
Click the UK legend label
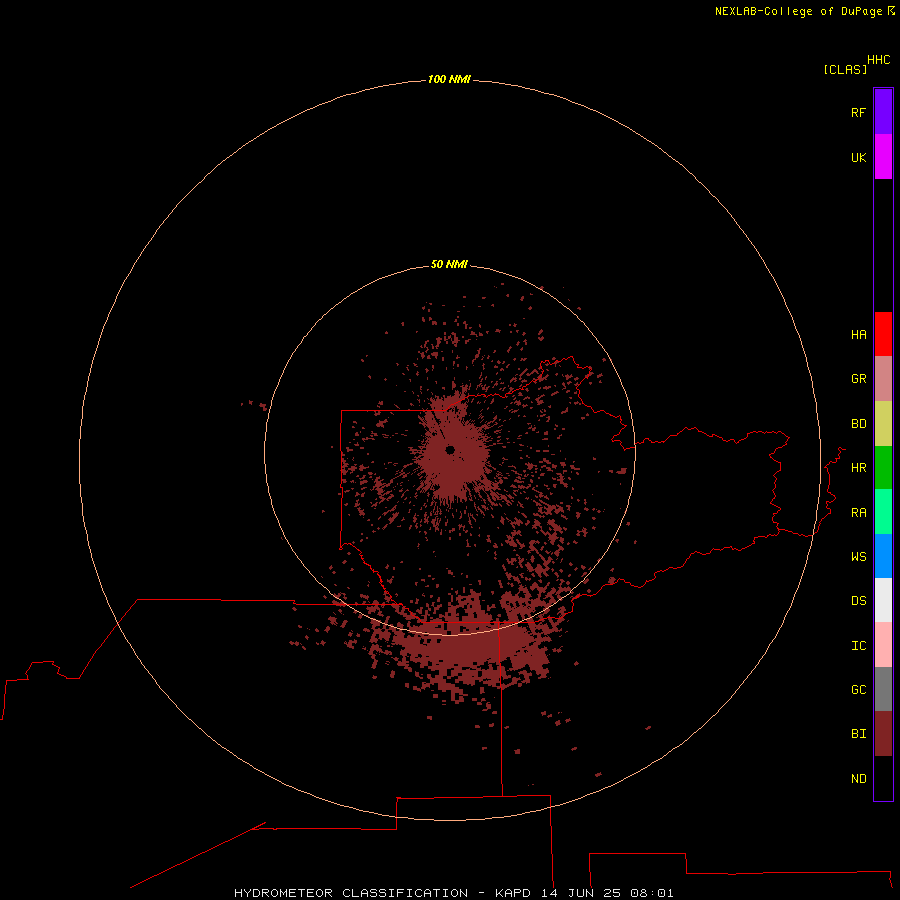[859, 157]
